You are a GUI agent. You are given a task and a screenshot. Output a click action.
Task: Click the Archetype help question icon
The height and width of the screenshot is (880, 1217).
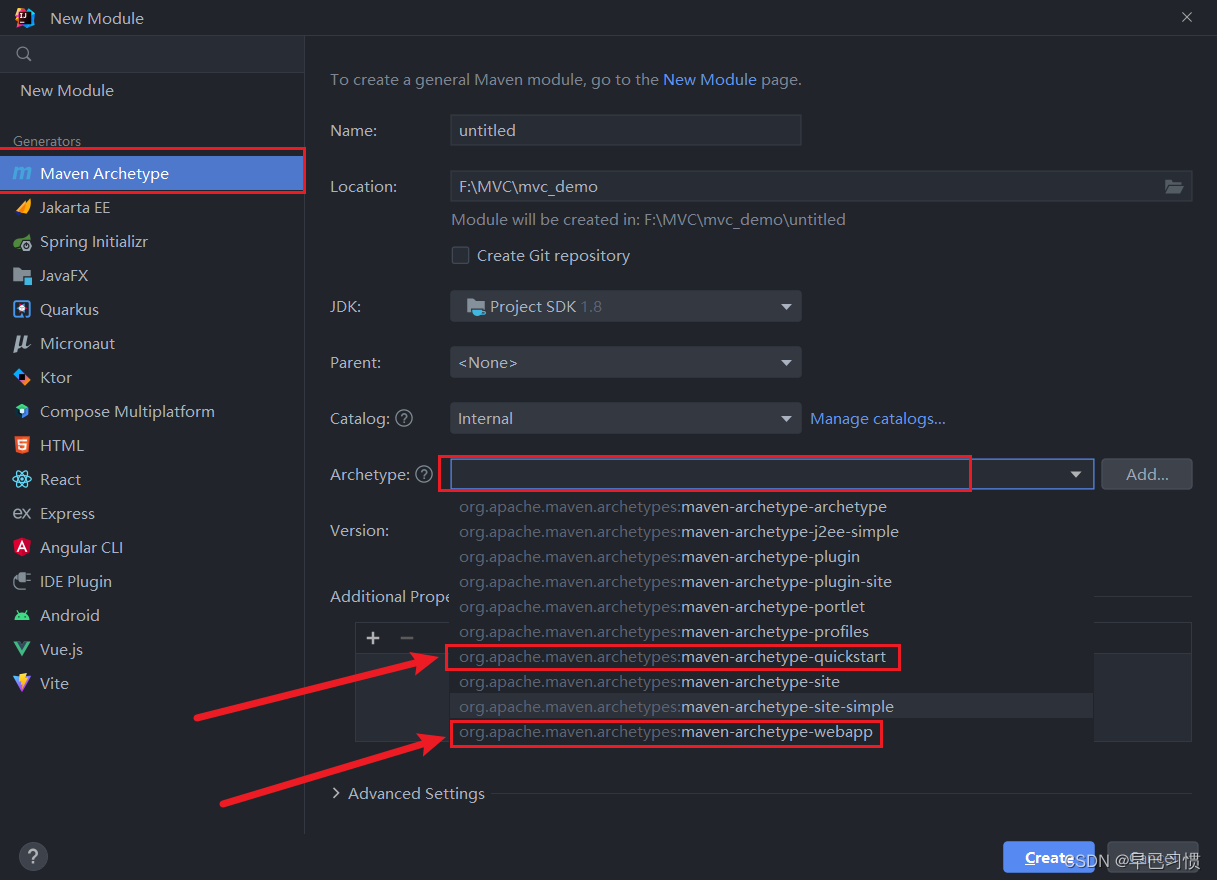point(424,475)
